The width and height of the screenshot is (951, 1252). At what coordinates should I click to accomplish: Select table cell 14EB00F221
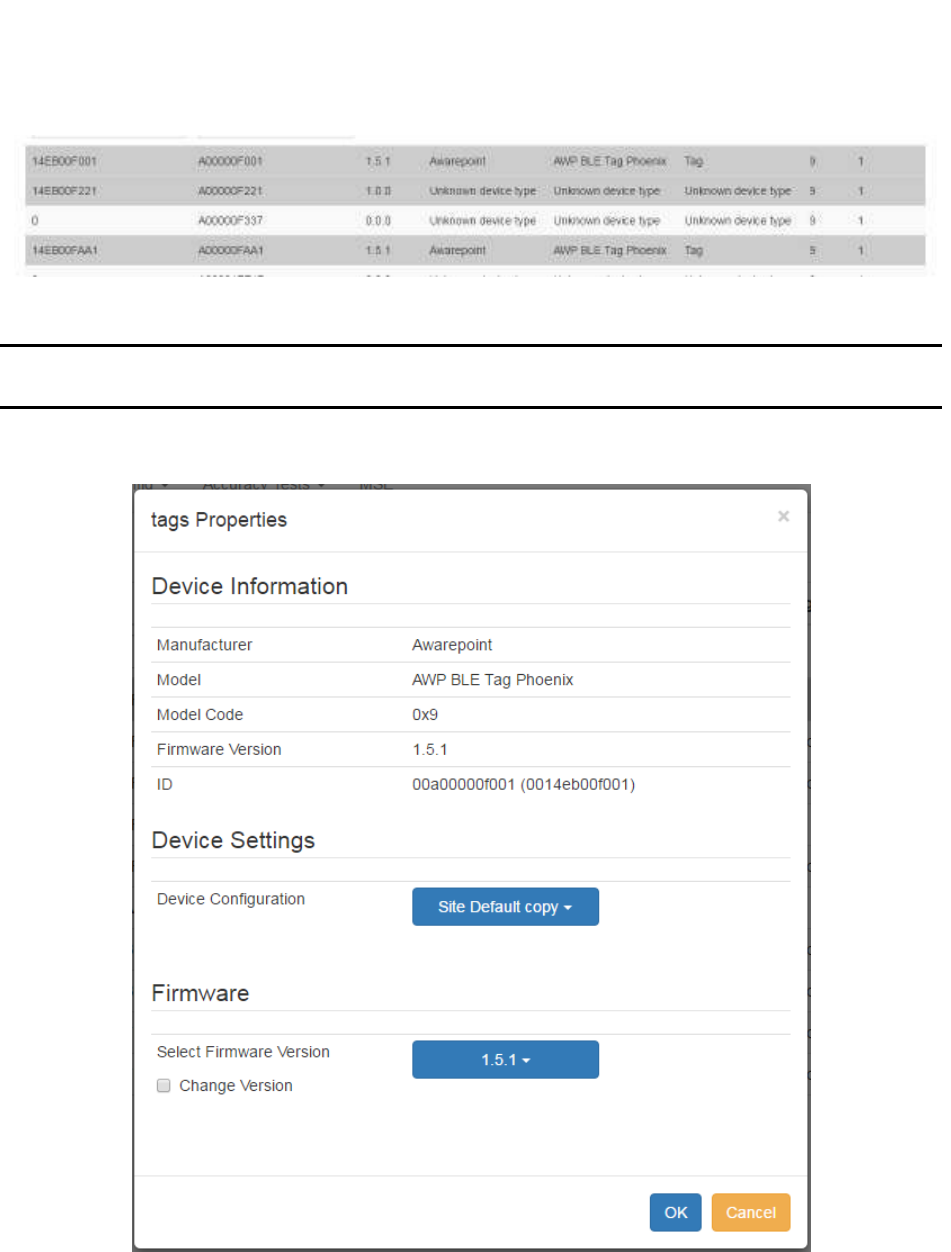[x=64, y=190]
